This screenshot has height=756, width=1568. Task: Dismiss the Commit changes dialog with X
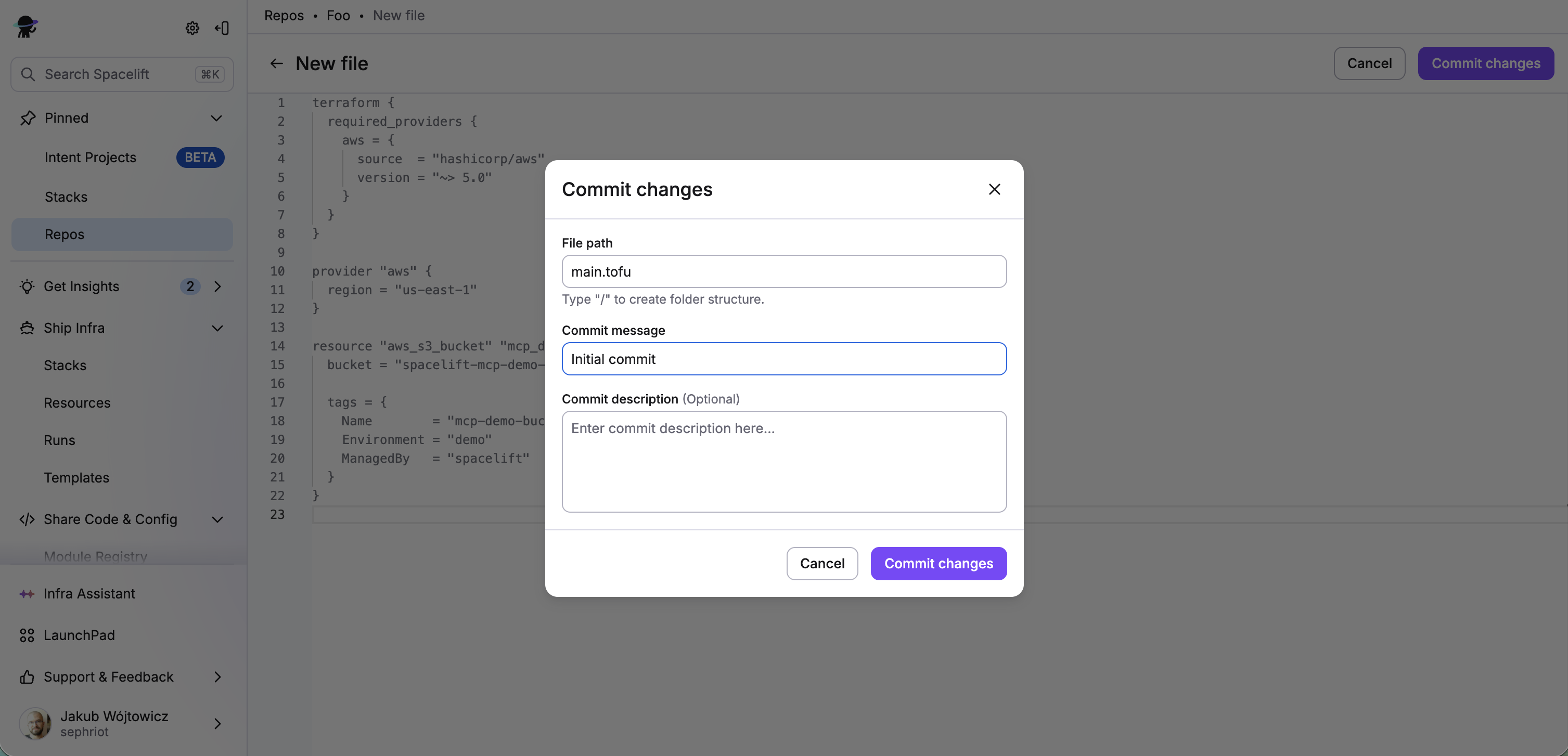click(994, 189)
